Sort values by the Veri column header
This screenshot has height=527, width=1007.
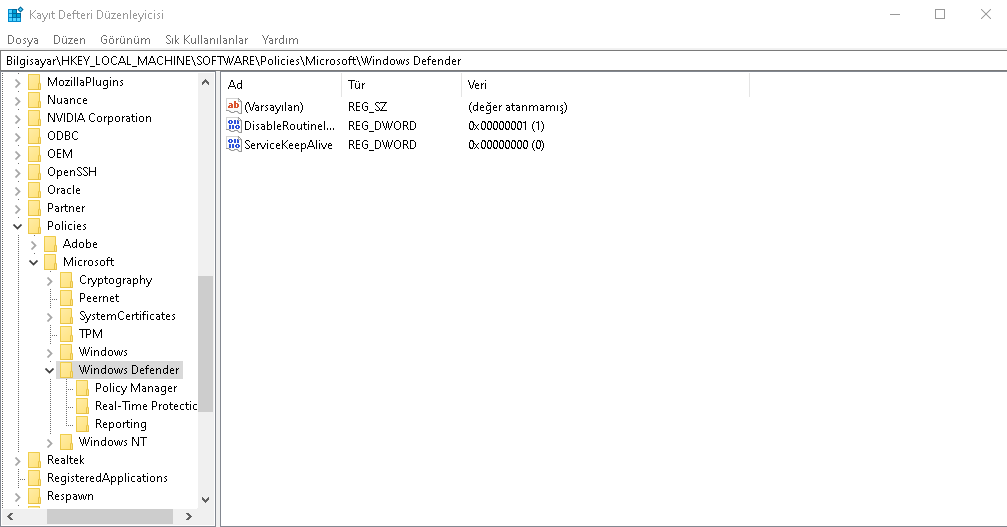[605, 85]
